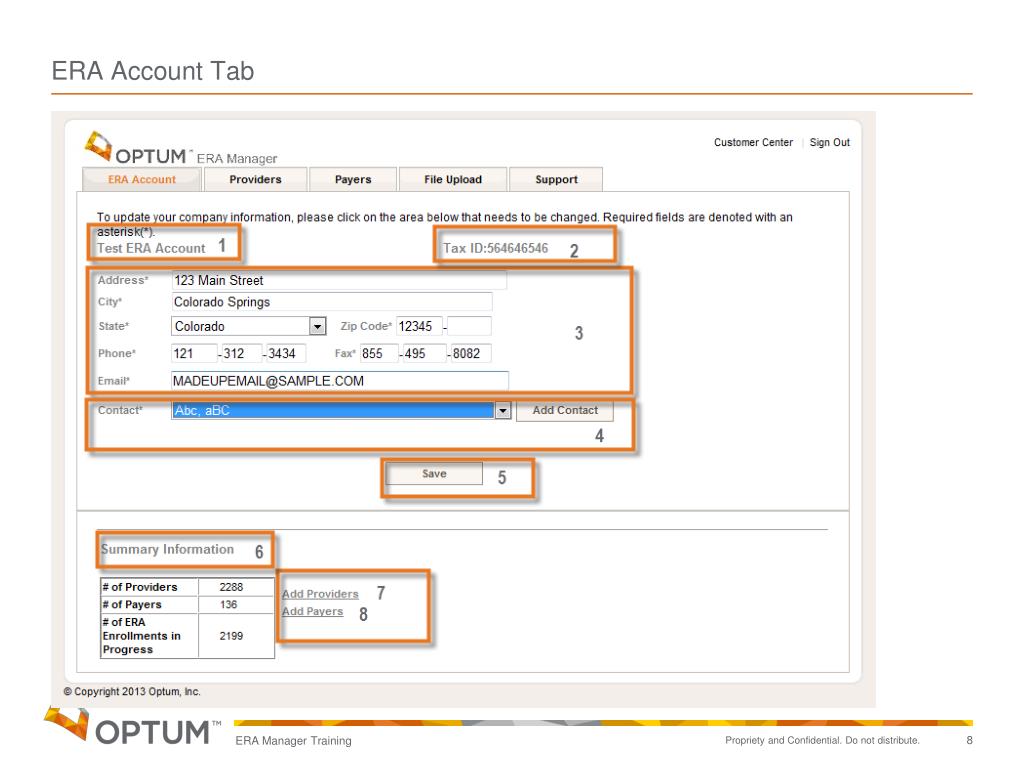
Task: Click the Phone area code field 121
Action: pyautogui.click(x=194, y=353)
